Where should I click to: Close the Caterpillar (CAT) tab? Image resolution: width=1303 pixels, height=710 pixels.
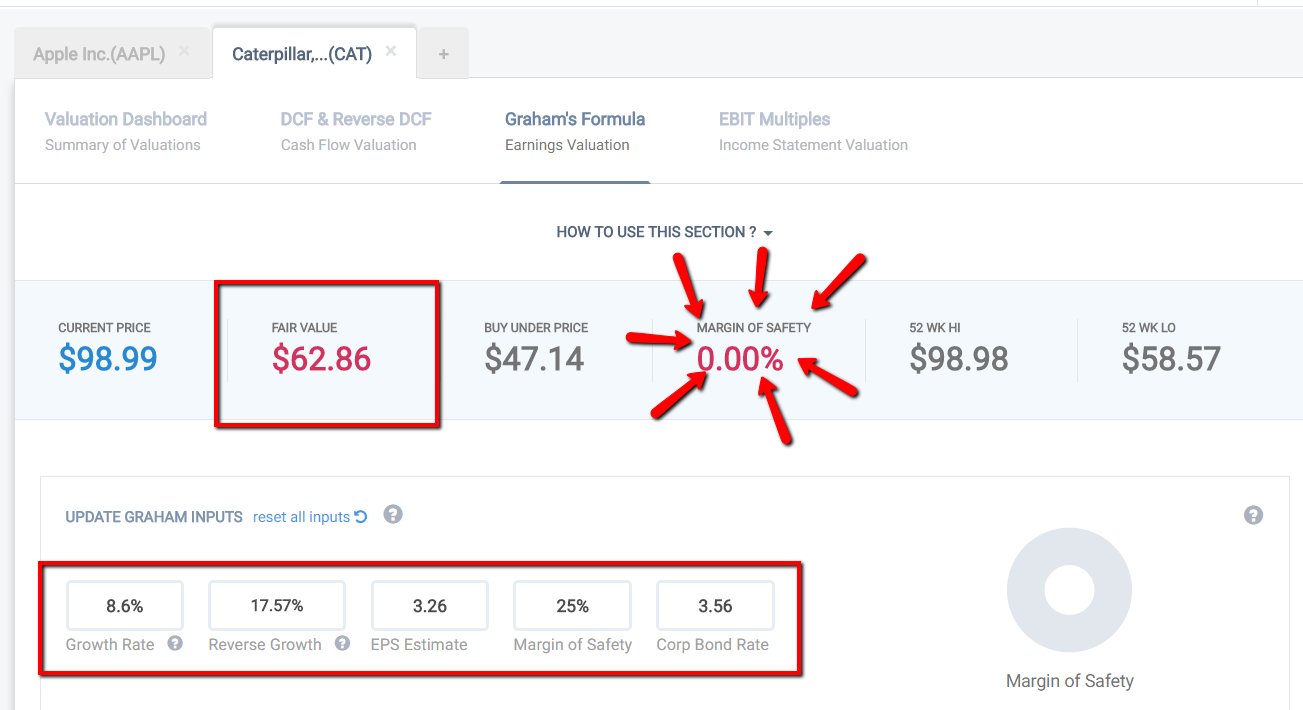[391, 50]
